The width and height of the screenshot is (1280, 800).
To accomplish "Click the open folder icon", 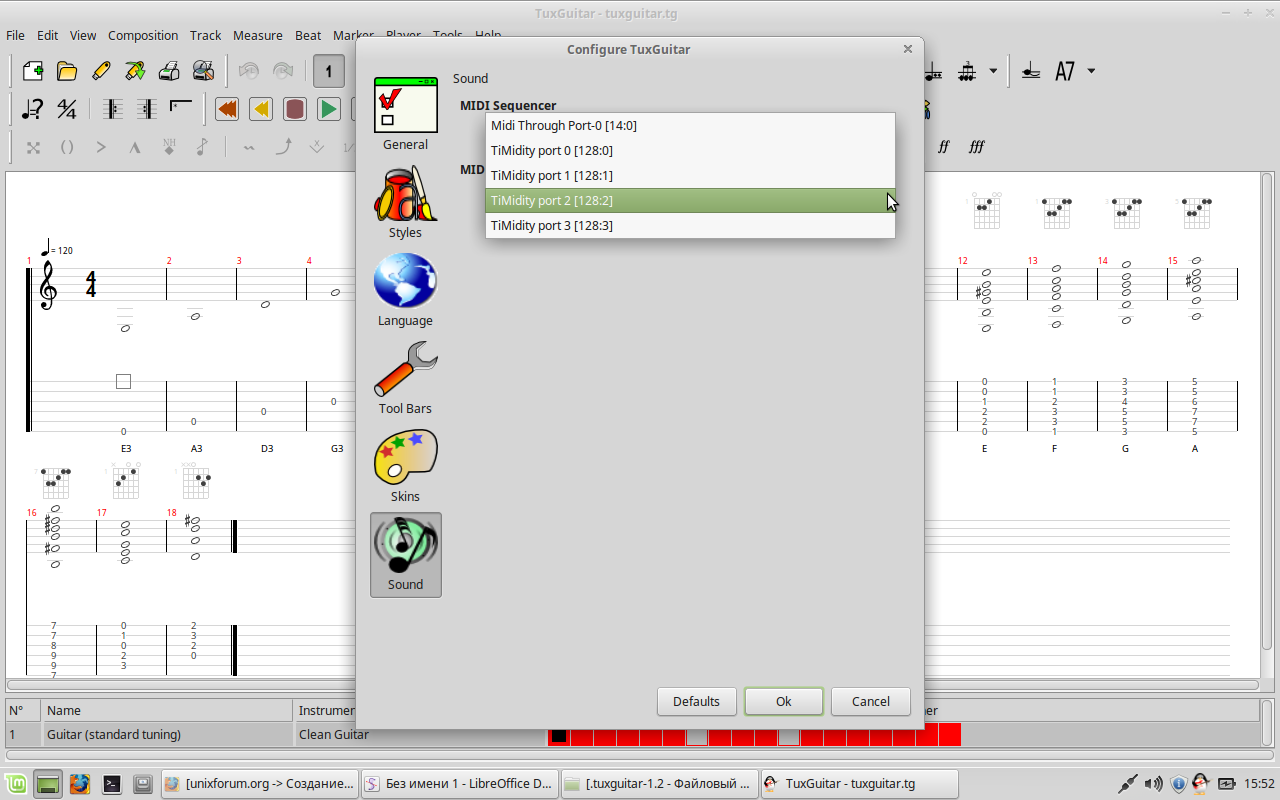I will [x=67, y=71].
